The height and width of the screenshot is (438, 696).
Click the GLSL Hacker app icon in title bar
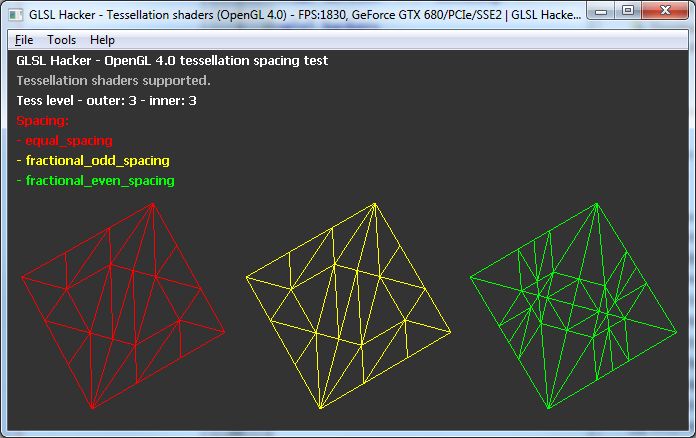click(x=16, y=15)
